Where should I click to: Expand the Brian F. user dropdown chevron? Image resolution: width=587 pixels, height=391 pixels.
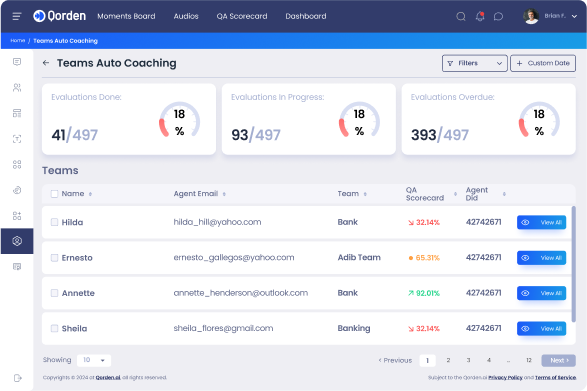click(574, 16)
